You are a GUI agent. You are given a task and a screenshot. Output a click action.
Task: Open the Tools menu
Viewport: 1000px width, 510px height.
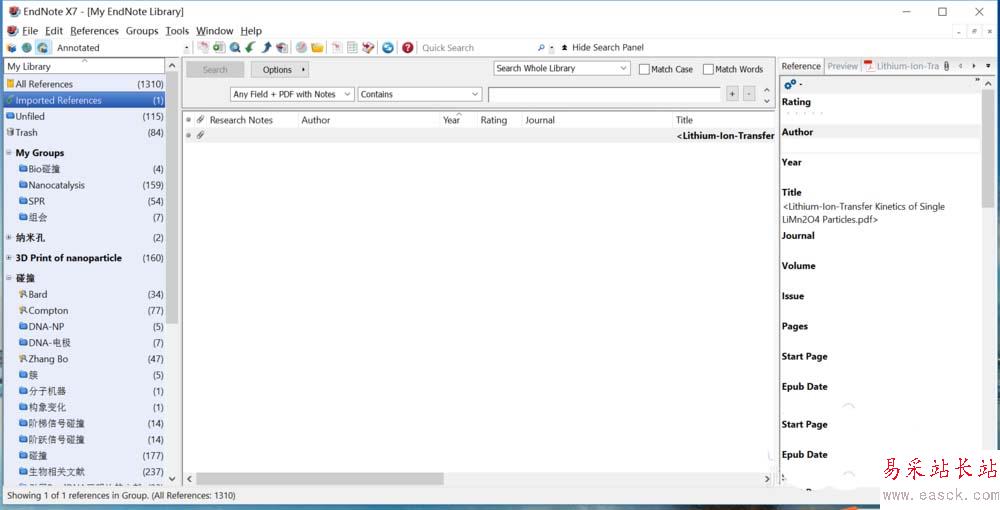[177, 31]
